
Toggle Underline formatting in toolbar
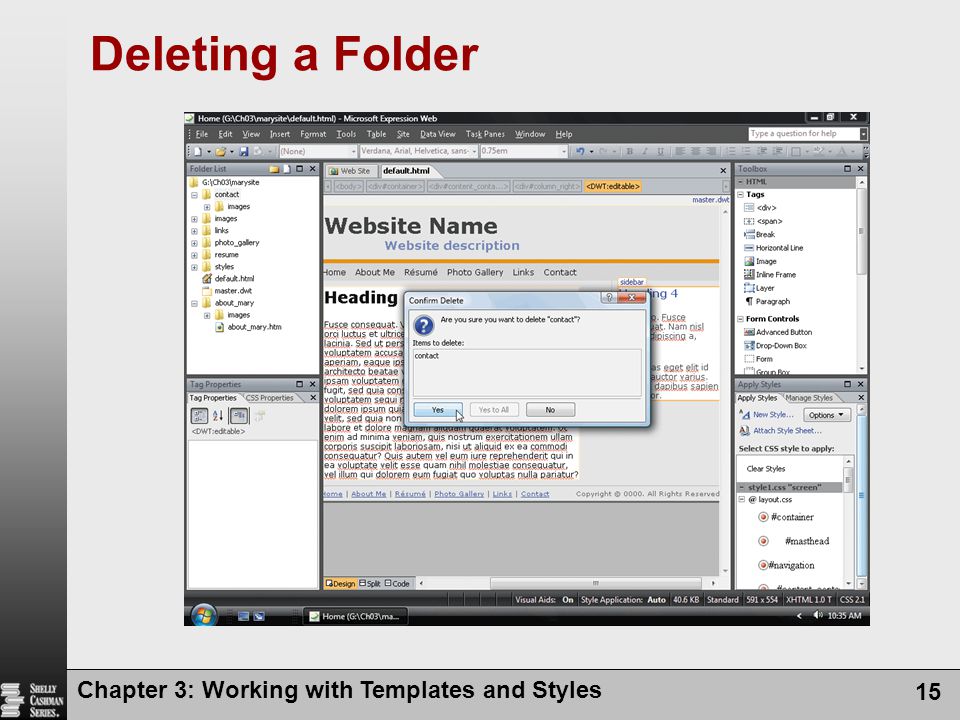pos(660,151)
